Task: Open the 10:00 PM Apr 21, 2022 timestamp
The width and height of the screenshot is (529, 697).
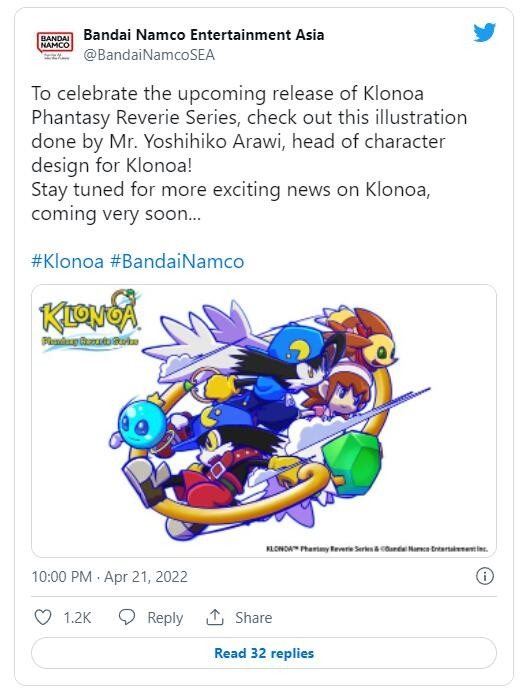Action: click(x=109, y=577)
